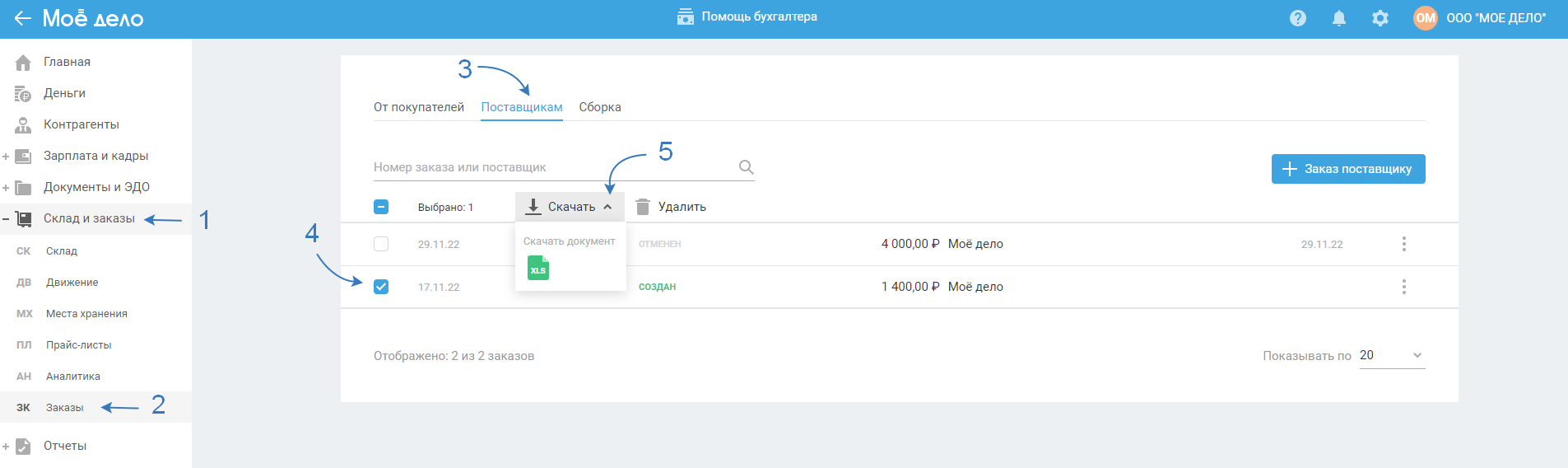Screen dimensions: 1568x468
Task: Open settings gear in header
Action: coord(1380,18)
